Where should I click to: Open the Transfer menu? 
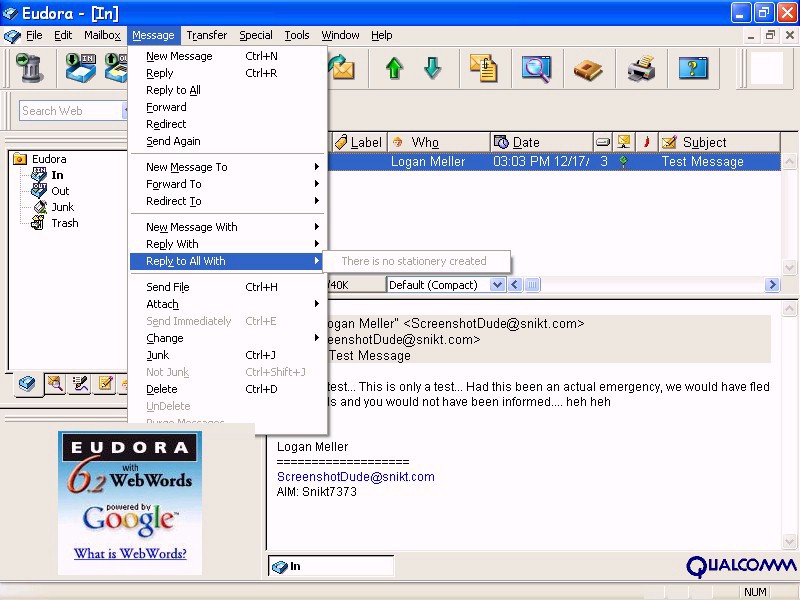click(x=207, y=35)
